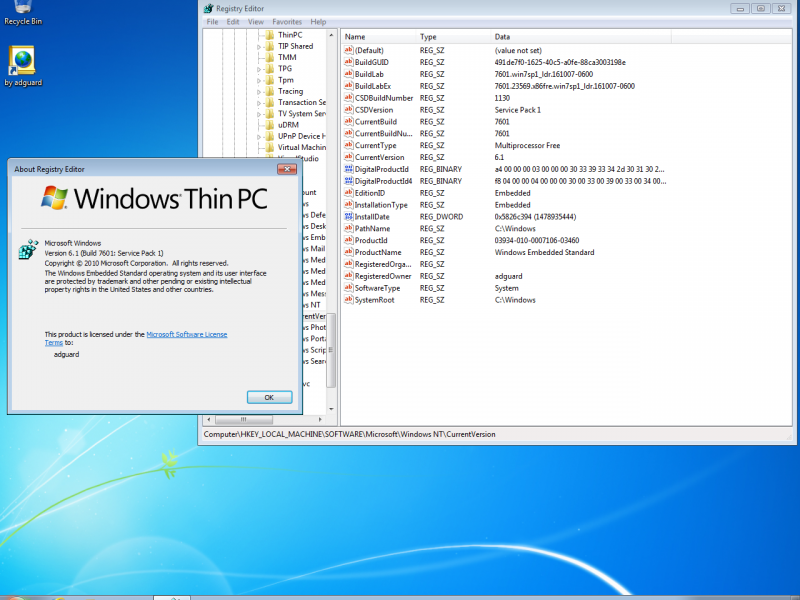Select the InstallationType string icon
800x600 pixels.
(348, 205)
